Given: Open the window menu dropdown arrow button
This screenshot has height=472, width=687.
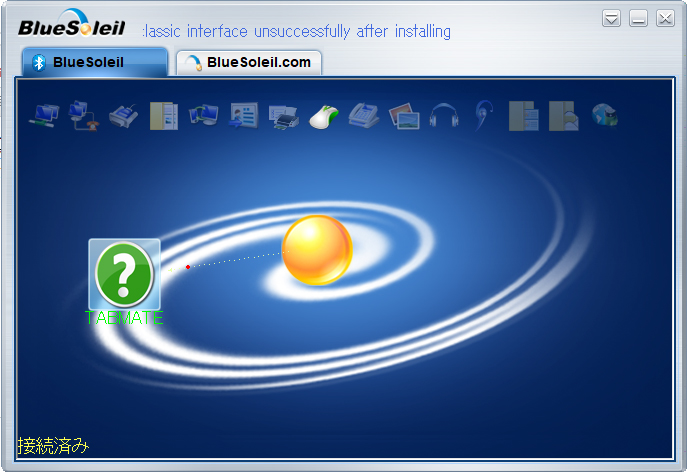Looking at the screenshot, I should [x=611, y=18].
